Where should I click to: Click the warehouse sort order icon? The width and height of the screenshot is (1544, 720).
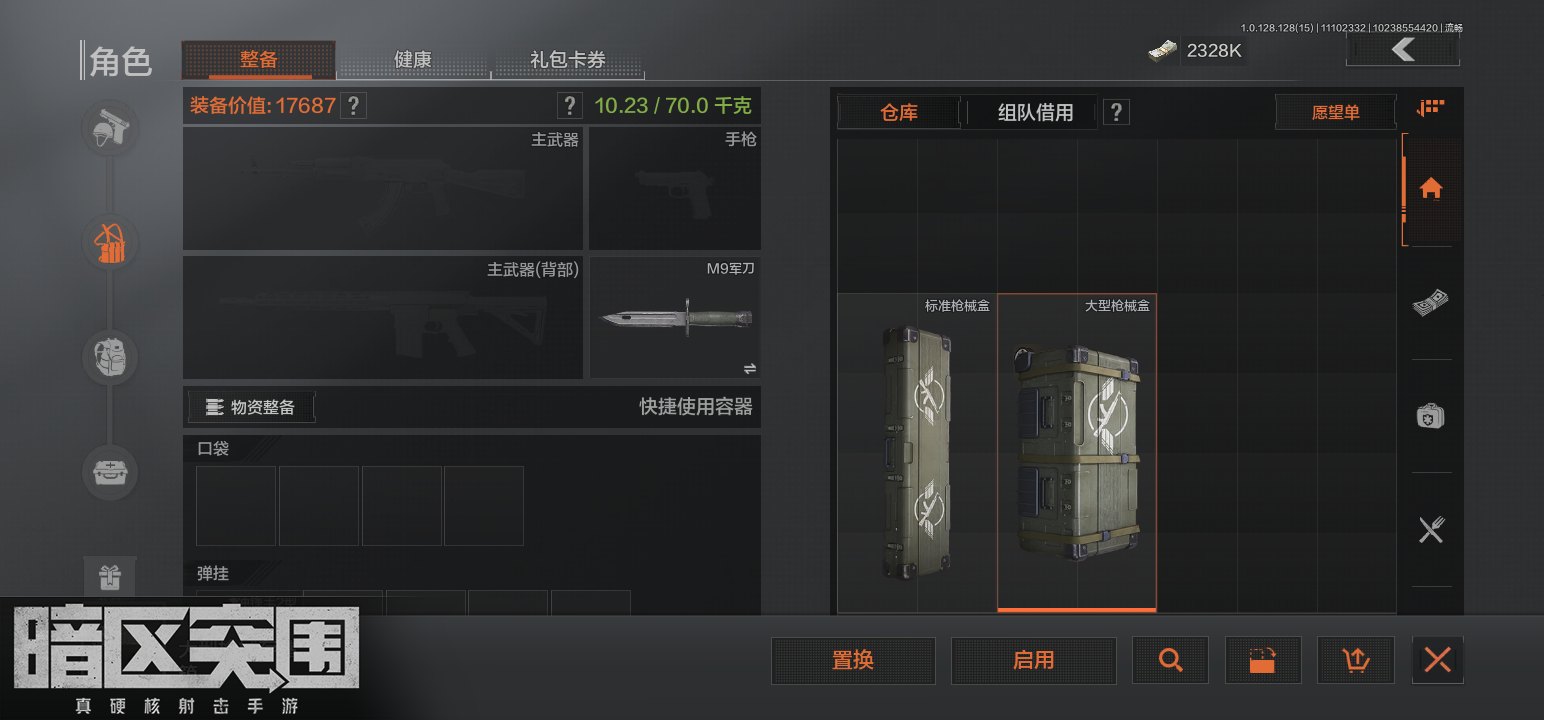(1431, 108)
